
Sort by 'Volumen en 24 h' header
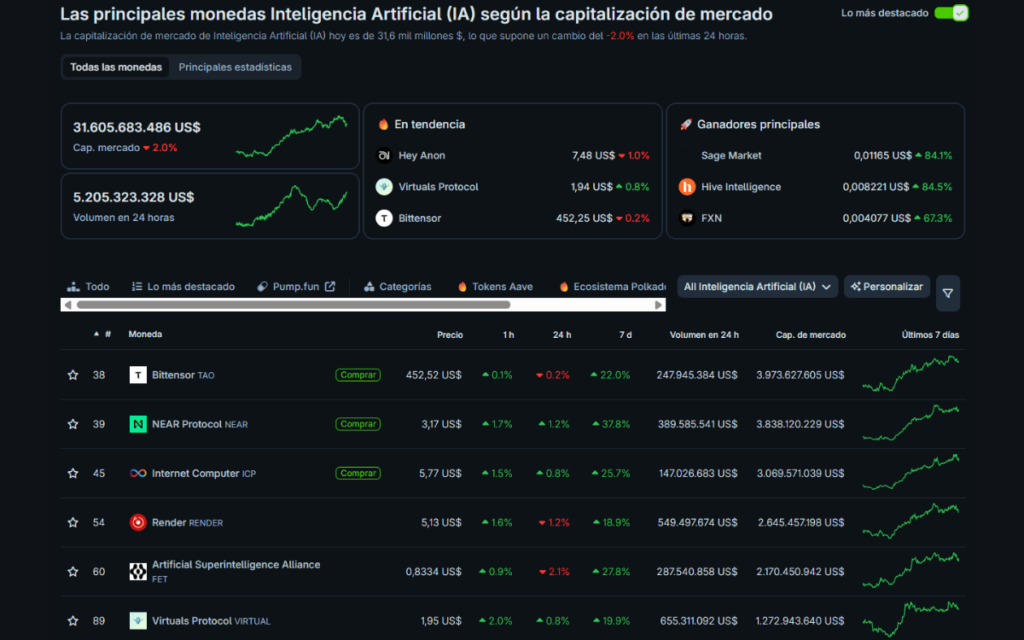click(x=704, y=335)
